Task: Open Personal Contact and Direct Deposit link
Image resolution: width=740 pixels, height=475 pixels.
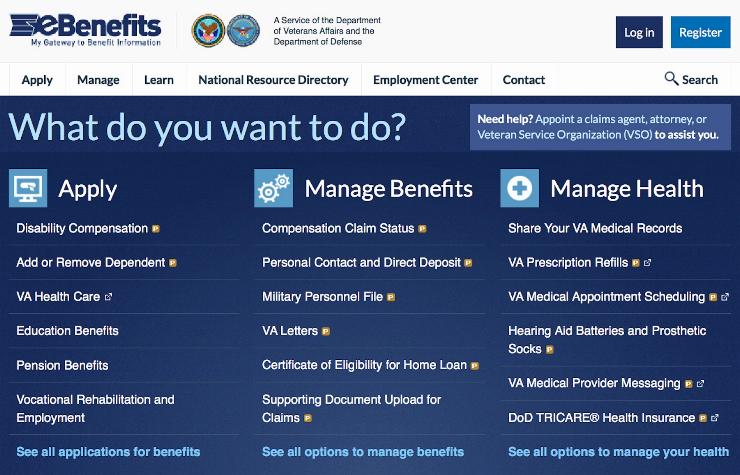Action: point(361,263)
